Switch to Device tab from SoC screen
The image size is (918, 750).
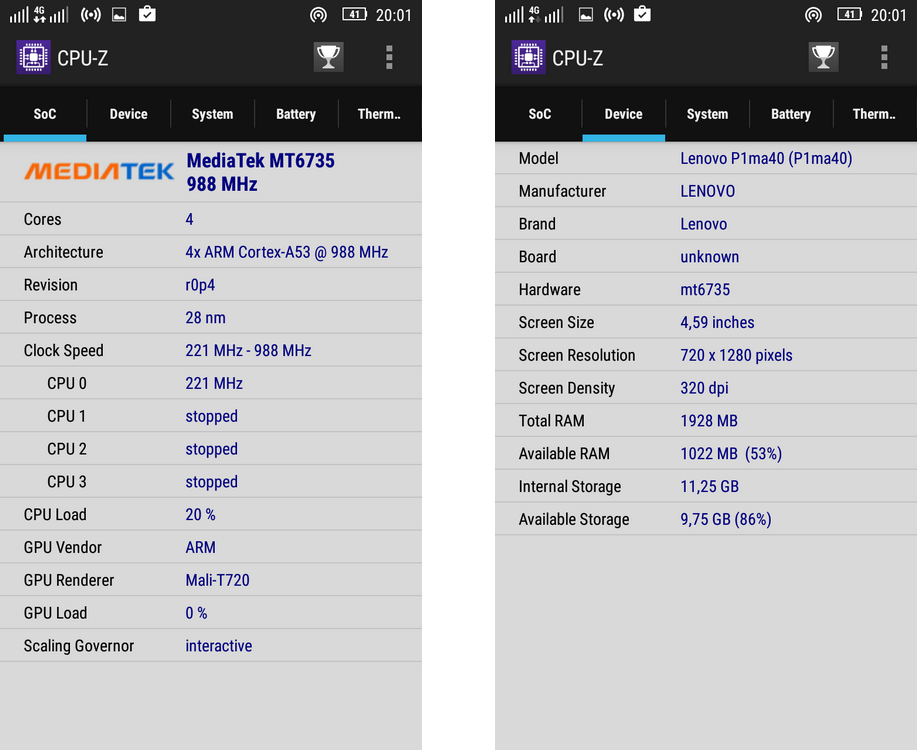(x=129, y=114)
